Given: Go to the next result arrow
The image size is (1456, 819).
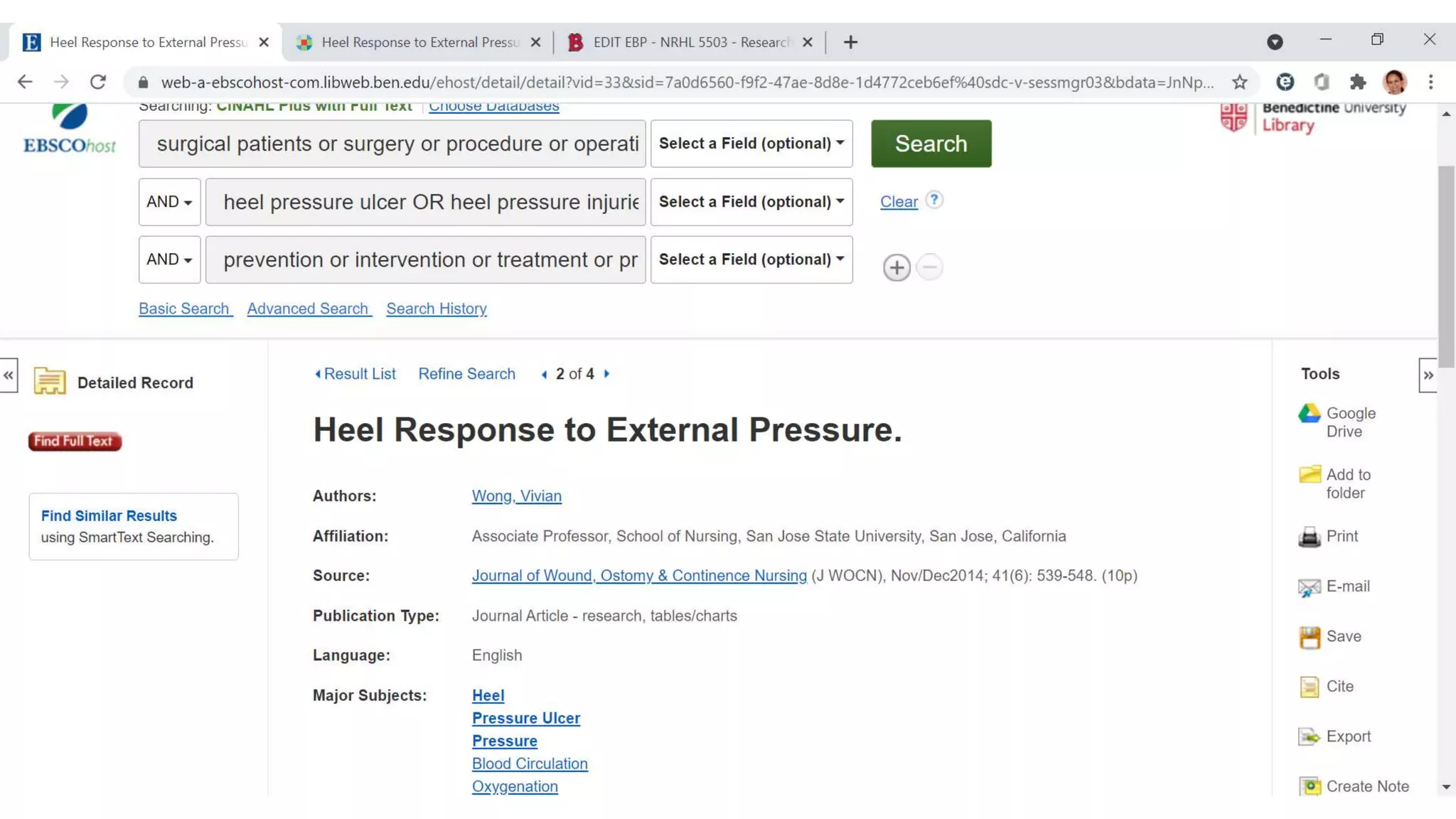Looking at the screenshot, I should tap(606, 374).
